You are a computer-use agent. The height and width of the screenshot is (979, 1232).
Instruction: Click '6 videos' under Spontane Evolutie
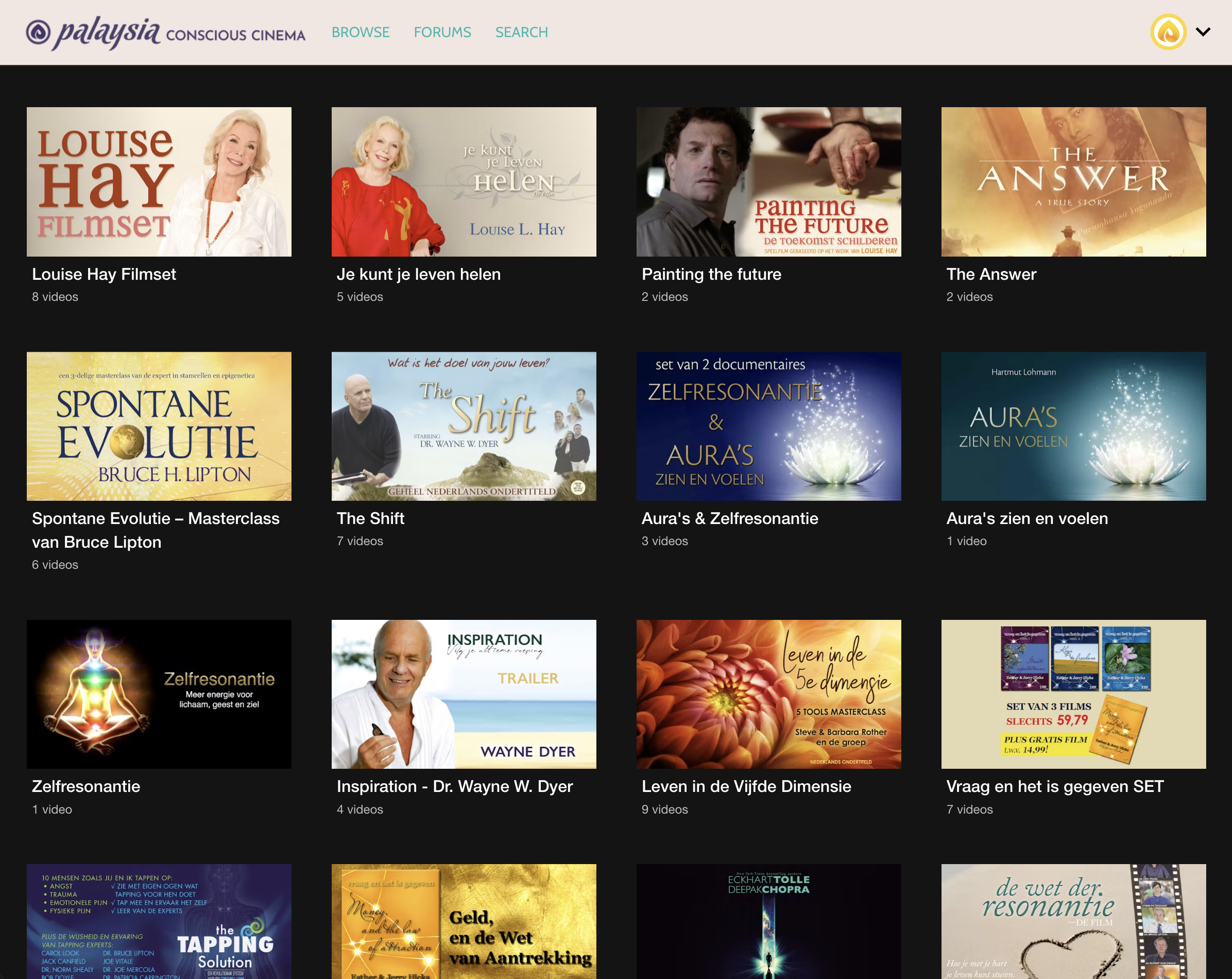pyautogui.click(x=55, y=565)
